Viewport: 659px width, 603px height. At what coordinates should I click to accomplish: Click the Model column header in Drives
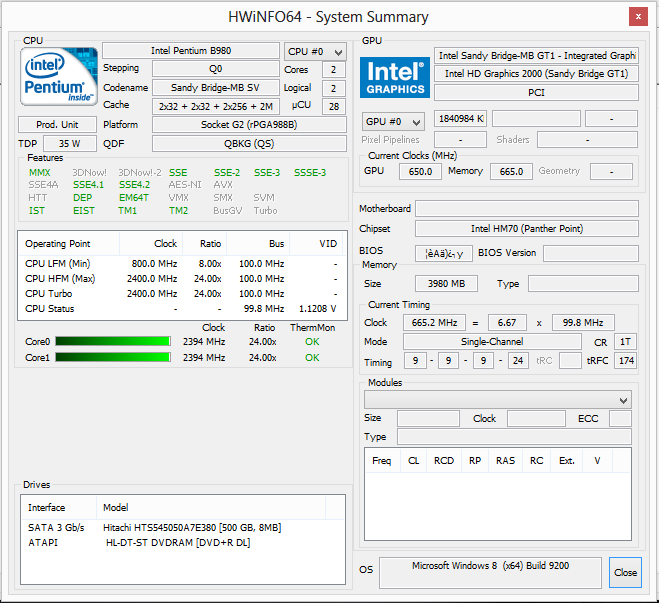pyautogui.click(x=211, y=508)
